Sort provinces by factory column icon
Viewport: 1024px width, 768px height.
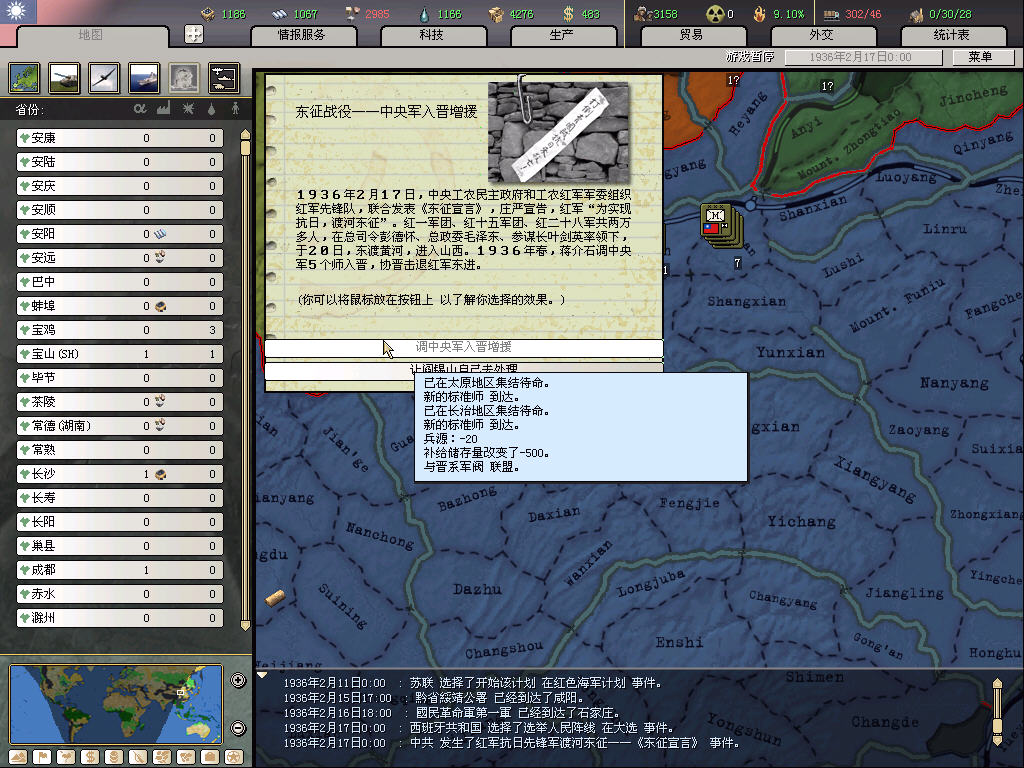coord(163,108)
